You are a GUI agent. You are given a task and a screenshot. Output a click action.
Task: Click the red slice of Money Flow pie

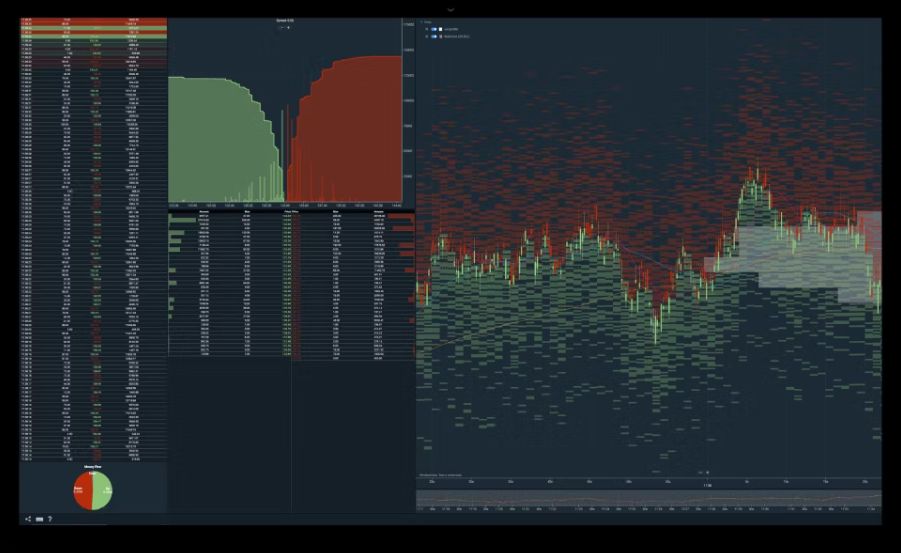pos(82,490)
